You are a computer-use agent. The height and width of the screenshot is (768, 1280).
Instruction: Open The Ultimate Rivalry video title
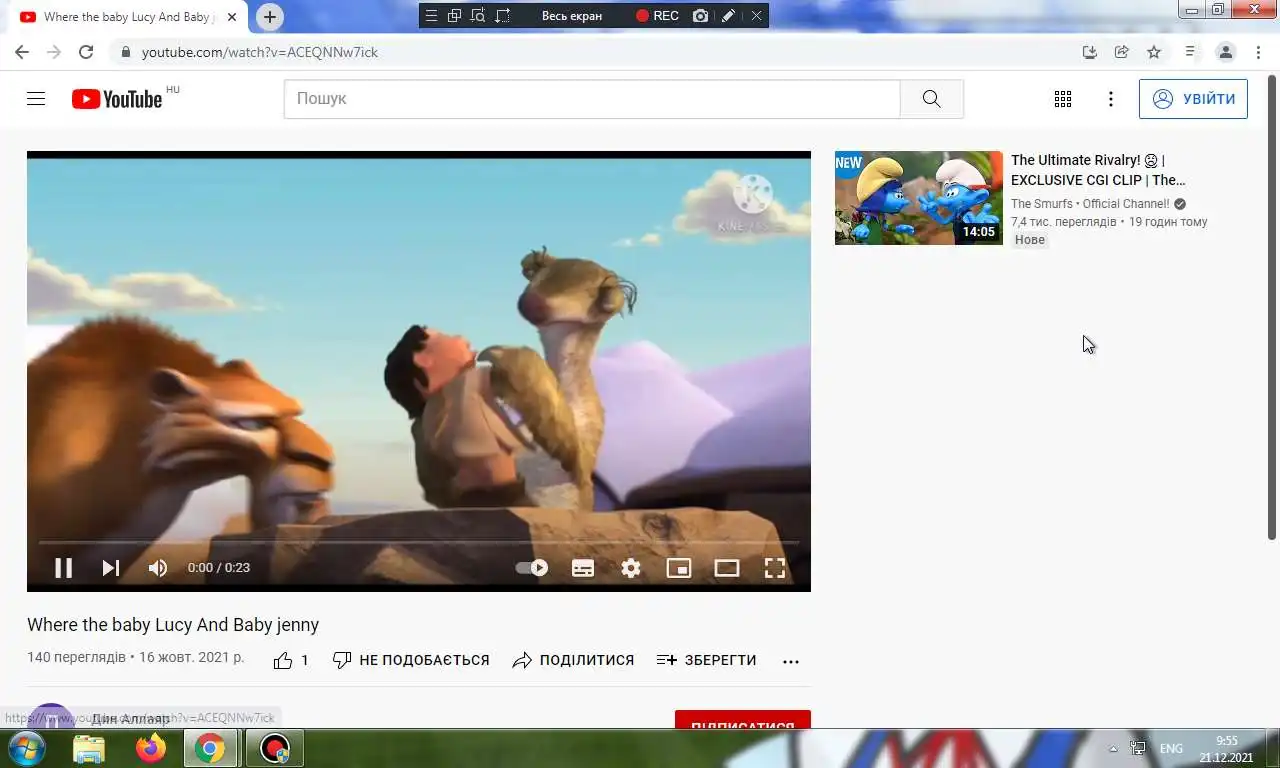pyautogui.click(x=1098, y=170)
